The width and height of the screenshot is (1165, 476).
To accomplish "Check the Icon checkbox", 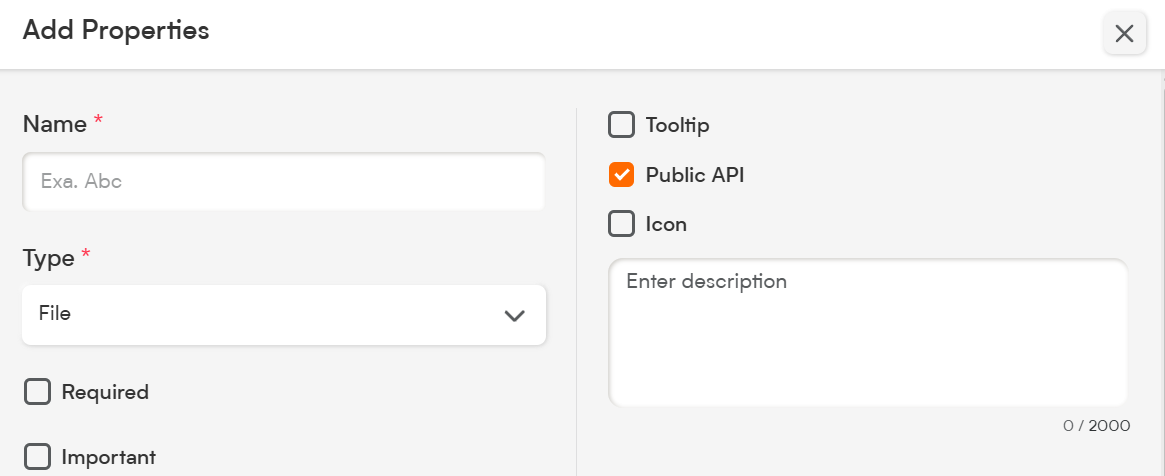I will 621,224.
